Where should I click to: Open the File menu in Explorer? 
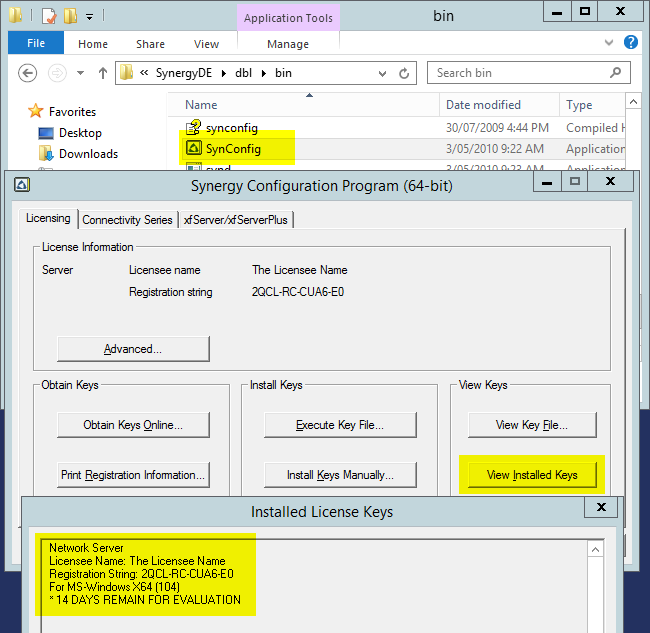pos(36,43)
